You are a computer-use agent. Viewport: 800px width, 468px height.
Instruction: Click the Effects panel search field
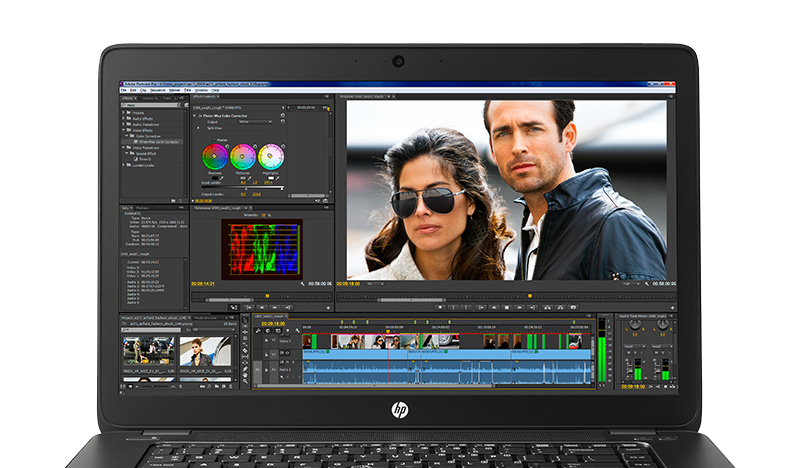coord(151,105)
